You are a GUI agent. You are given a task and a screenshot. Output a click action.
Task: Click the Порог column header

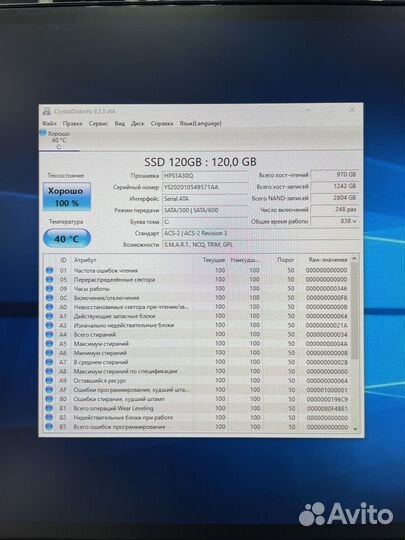tap(285, 260)
